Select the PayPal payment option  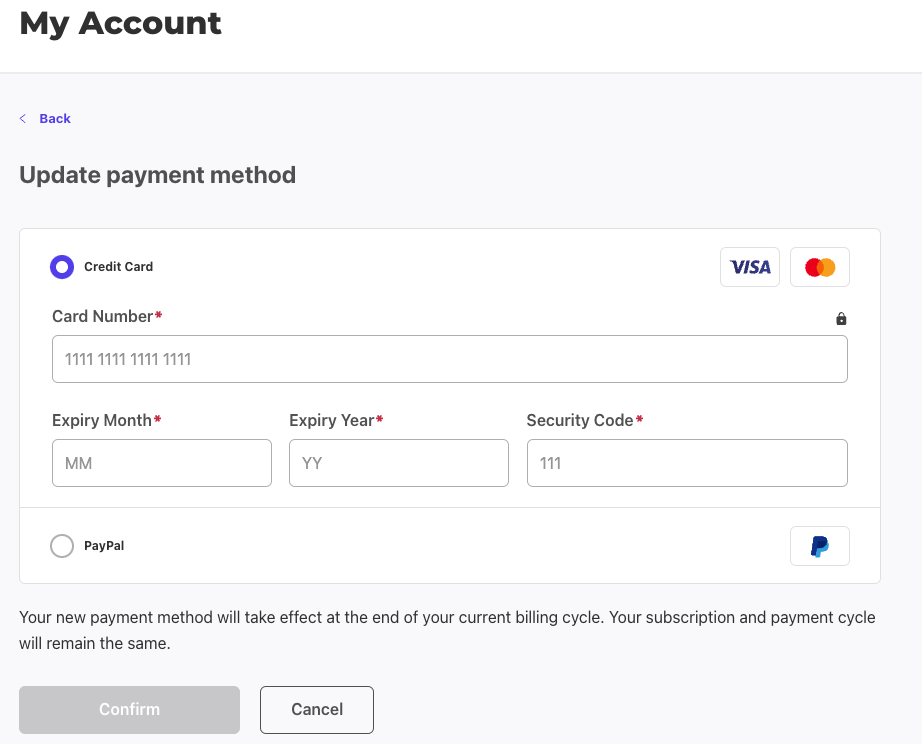pyautogui.click(x=61, y=546)
